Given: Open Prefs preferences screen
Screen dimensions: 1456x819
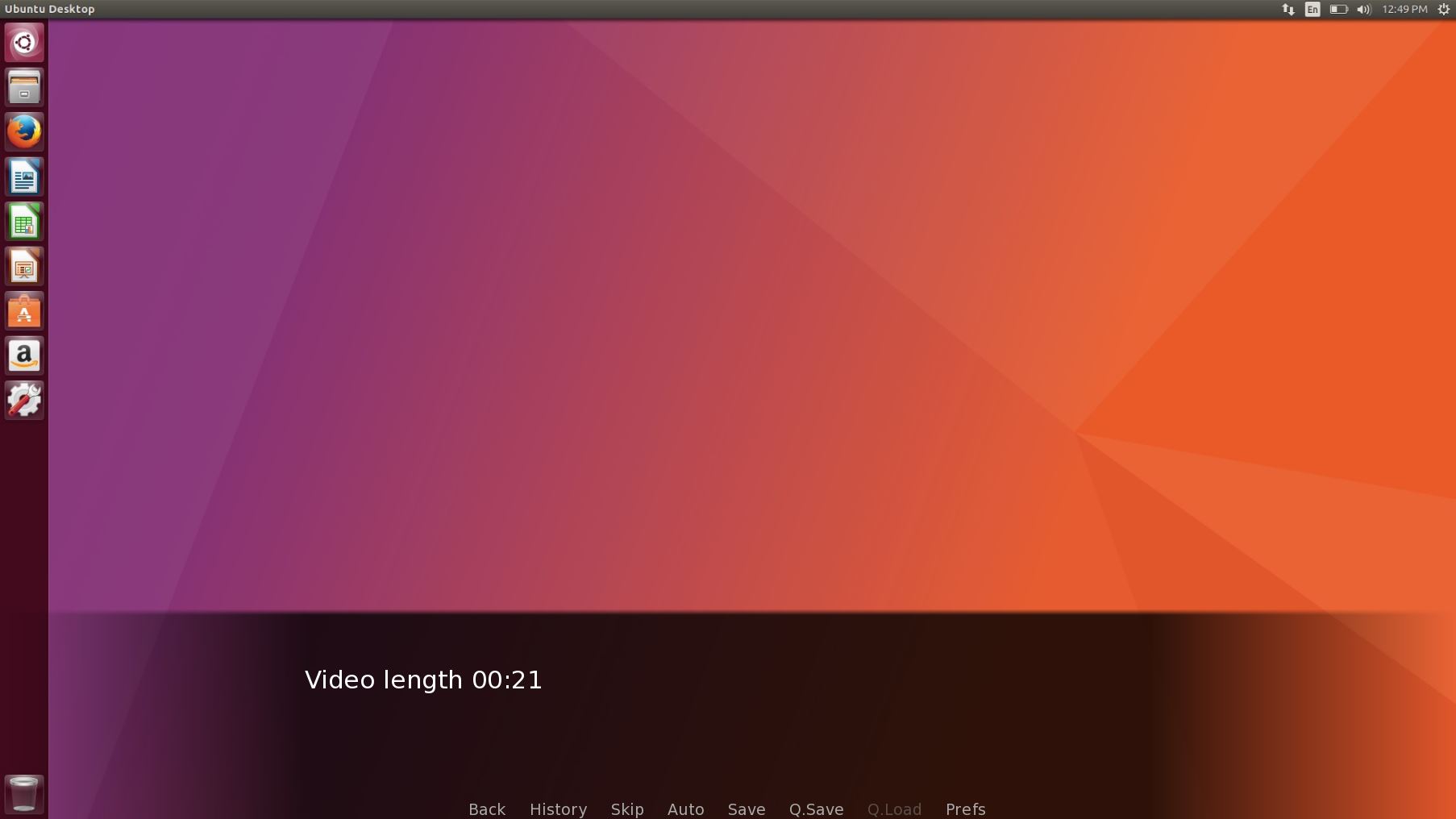Looking at the screenshot, I should point(965,809).
